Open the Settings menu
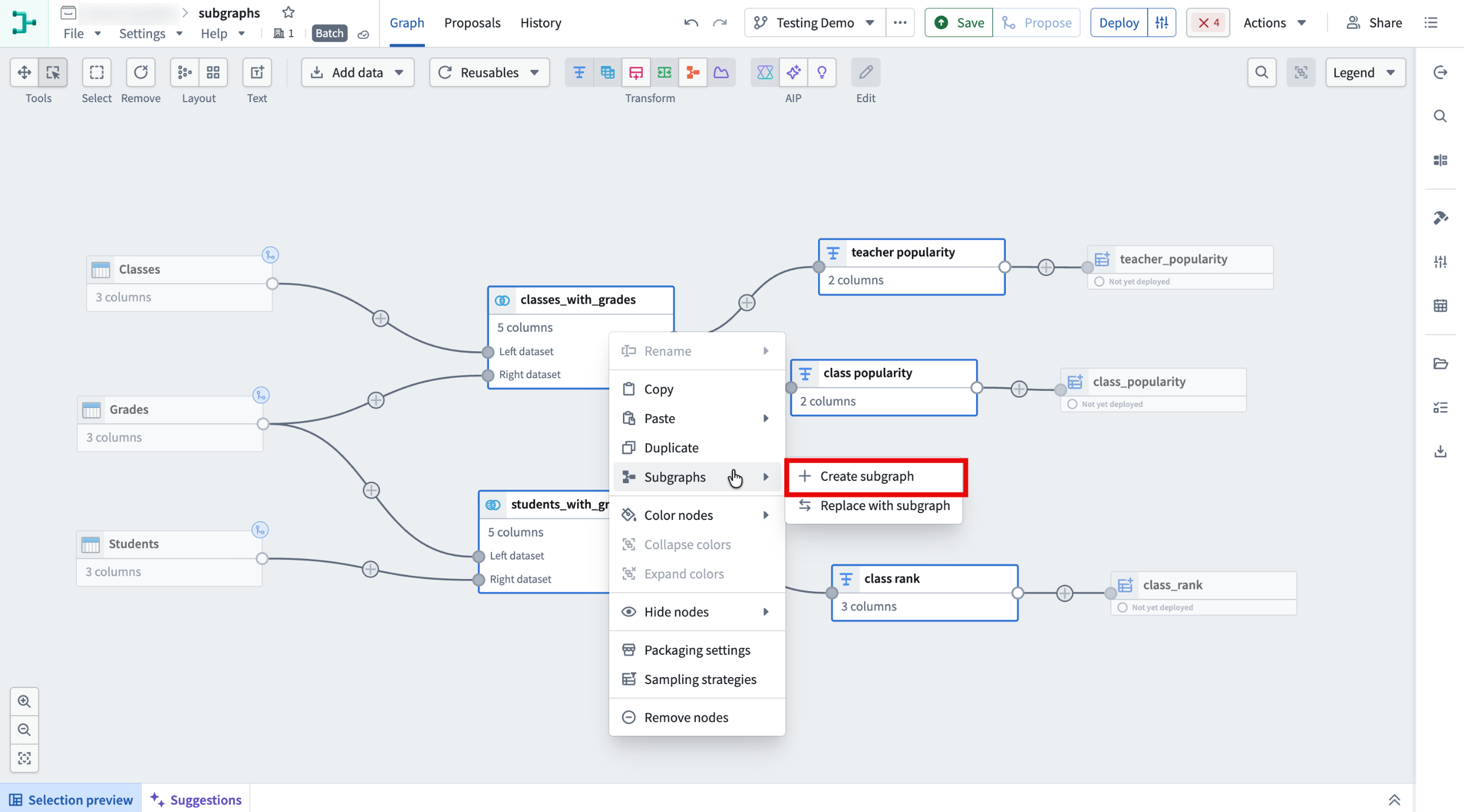The width and height of the screenshot is (1464, 812). (x=150, y=33)
